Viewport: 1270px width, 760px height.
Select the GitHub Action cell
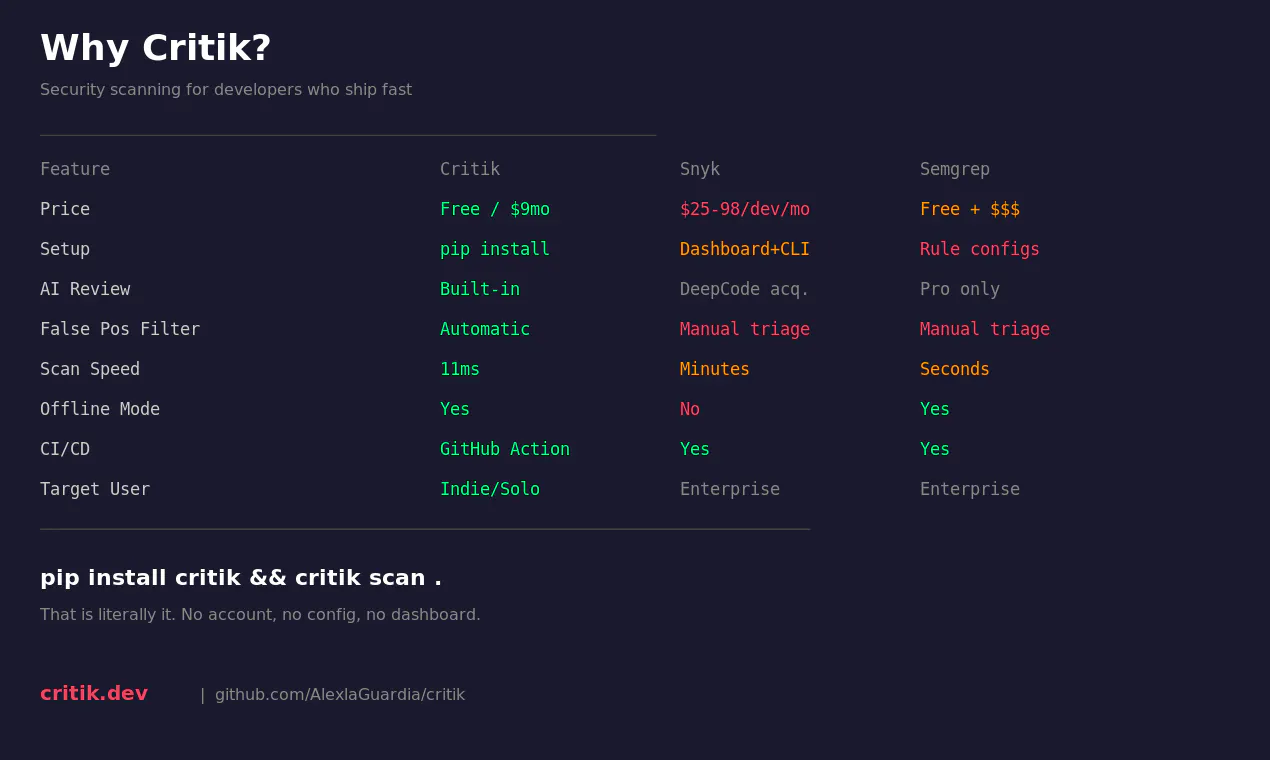[505, 449]
